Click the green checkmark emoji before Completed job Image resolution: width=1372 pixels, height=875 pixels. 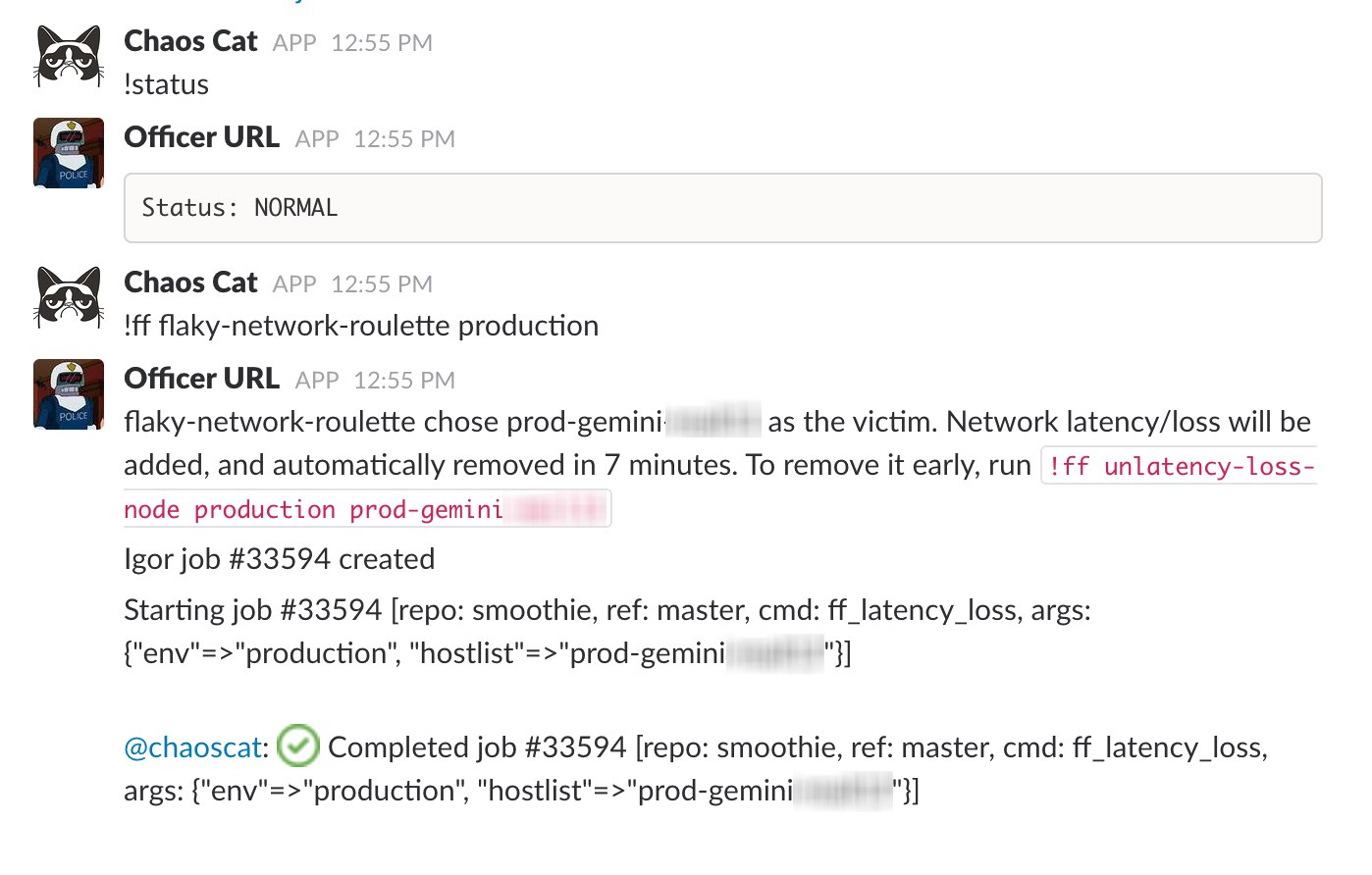(298, 746)
